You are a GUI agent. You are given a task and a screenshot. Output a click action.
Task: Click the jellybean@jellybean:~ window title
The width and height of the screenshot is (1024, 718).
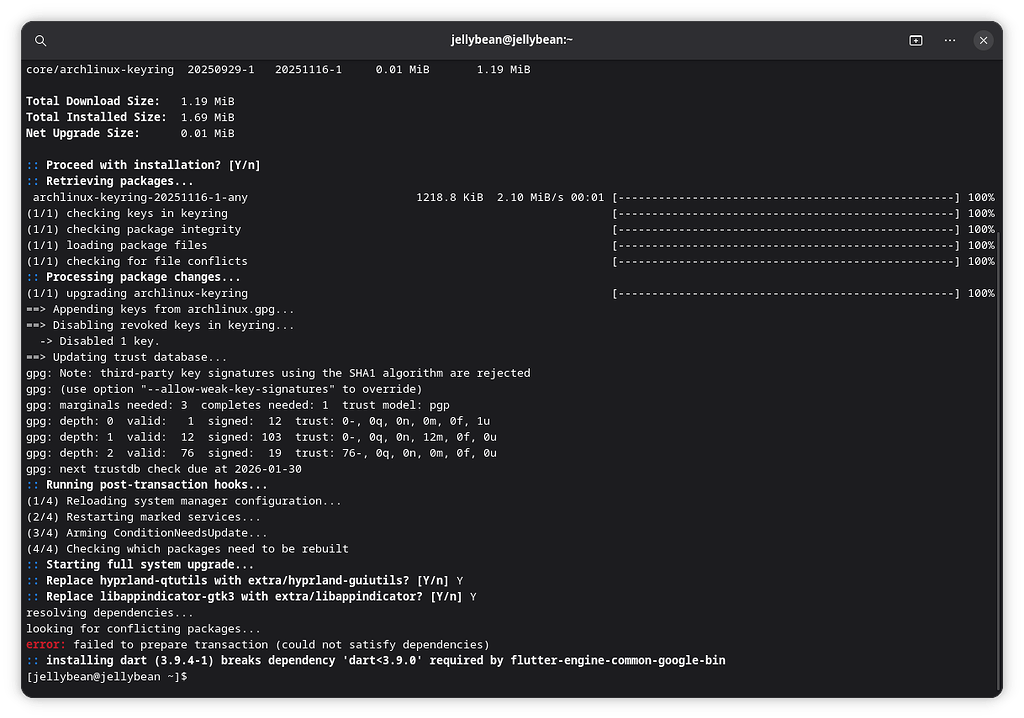tap(511, 40)
